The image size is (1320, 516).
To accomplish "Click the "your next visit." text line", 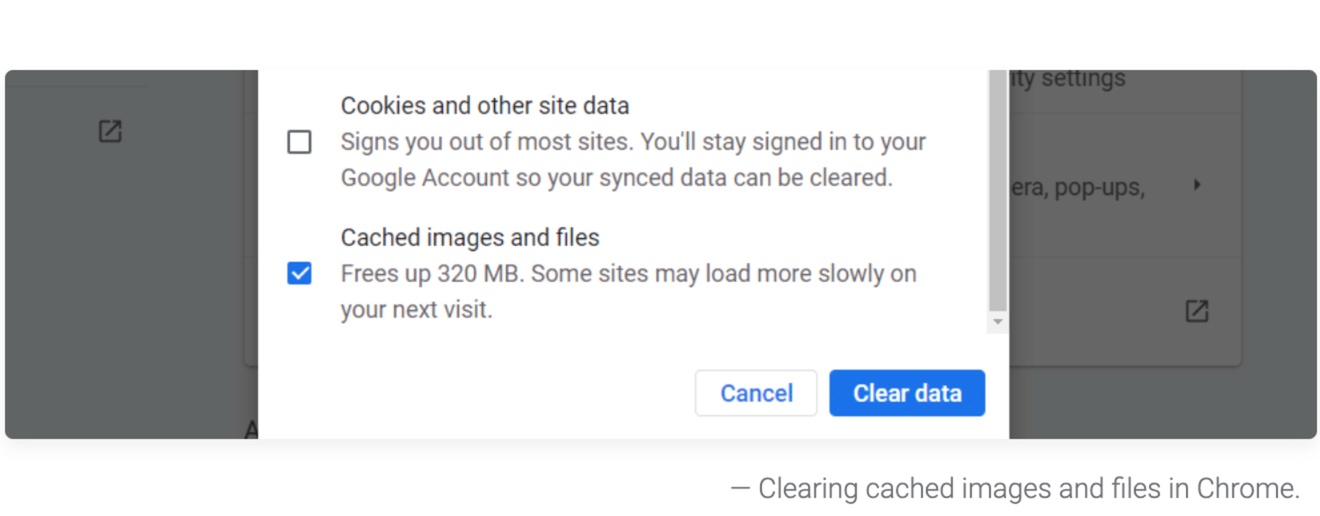I will (417, 310).
